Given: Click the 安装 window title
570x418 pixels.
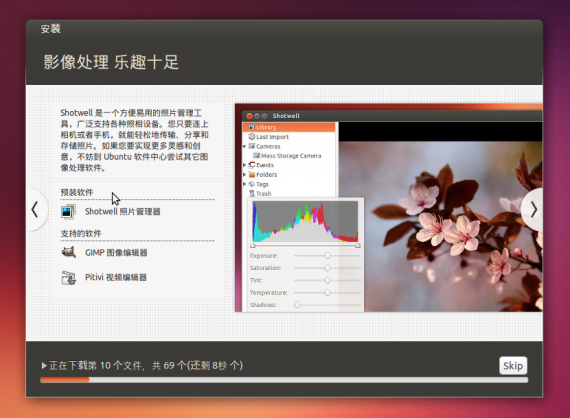Looking at the screenshot, I should tap(51, 29).
